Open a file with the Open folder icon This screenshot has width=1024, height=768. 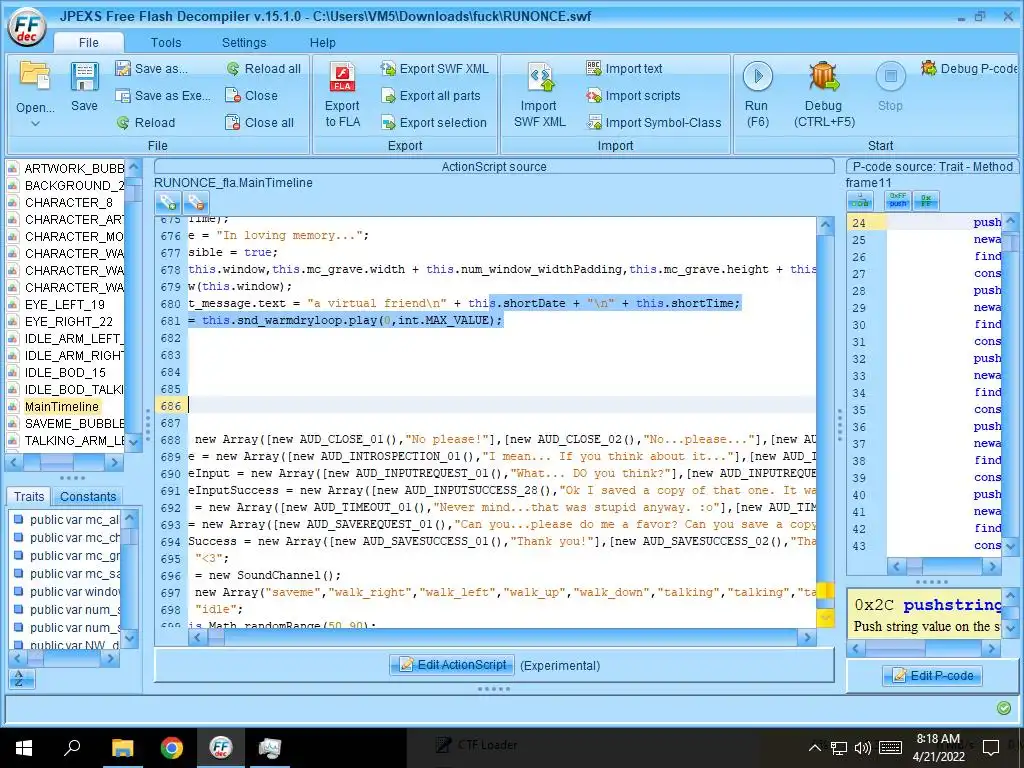pos(35,76)
